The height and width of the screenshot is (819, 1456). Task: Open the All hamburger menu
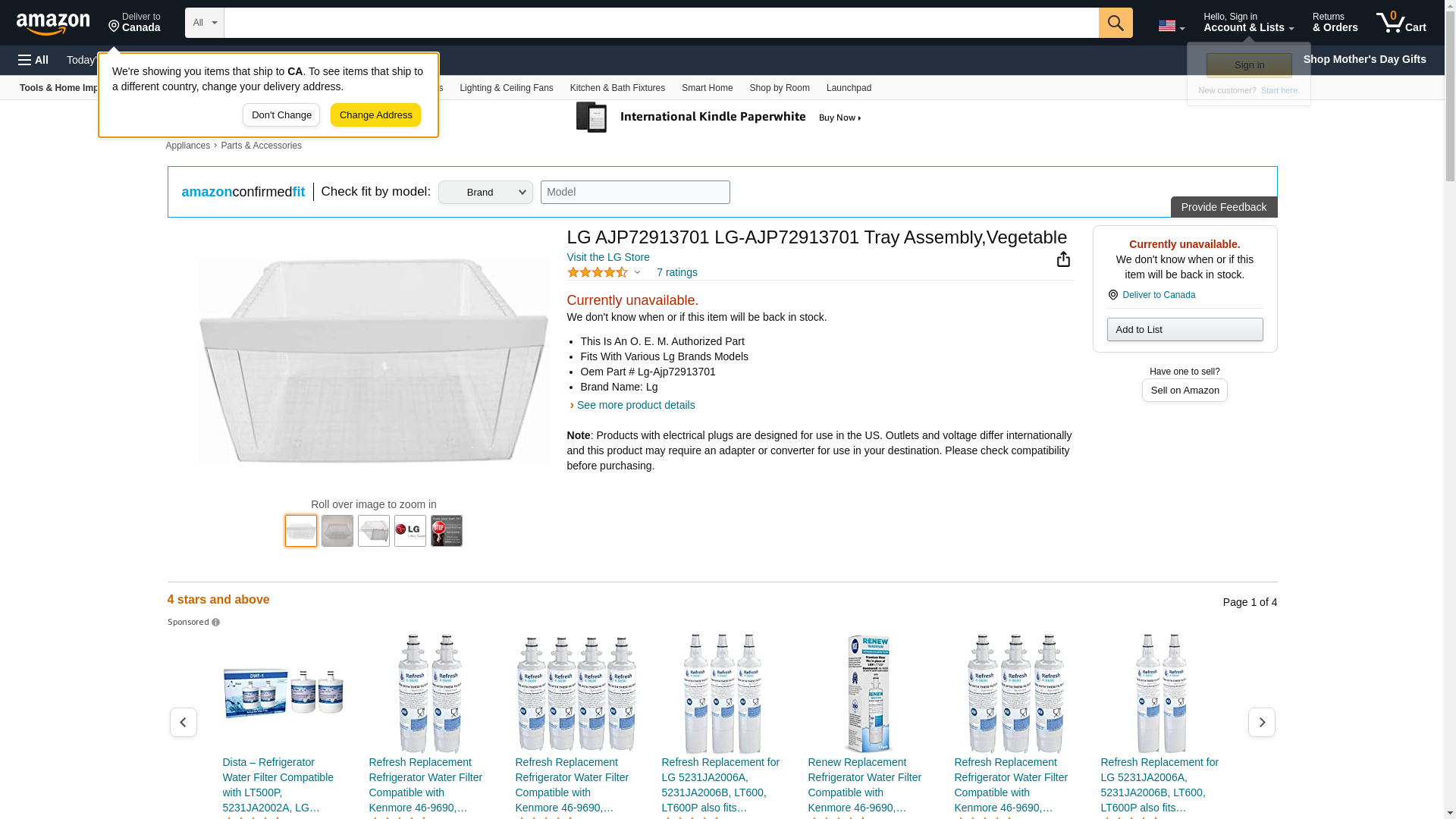click(33, 60)
